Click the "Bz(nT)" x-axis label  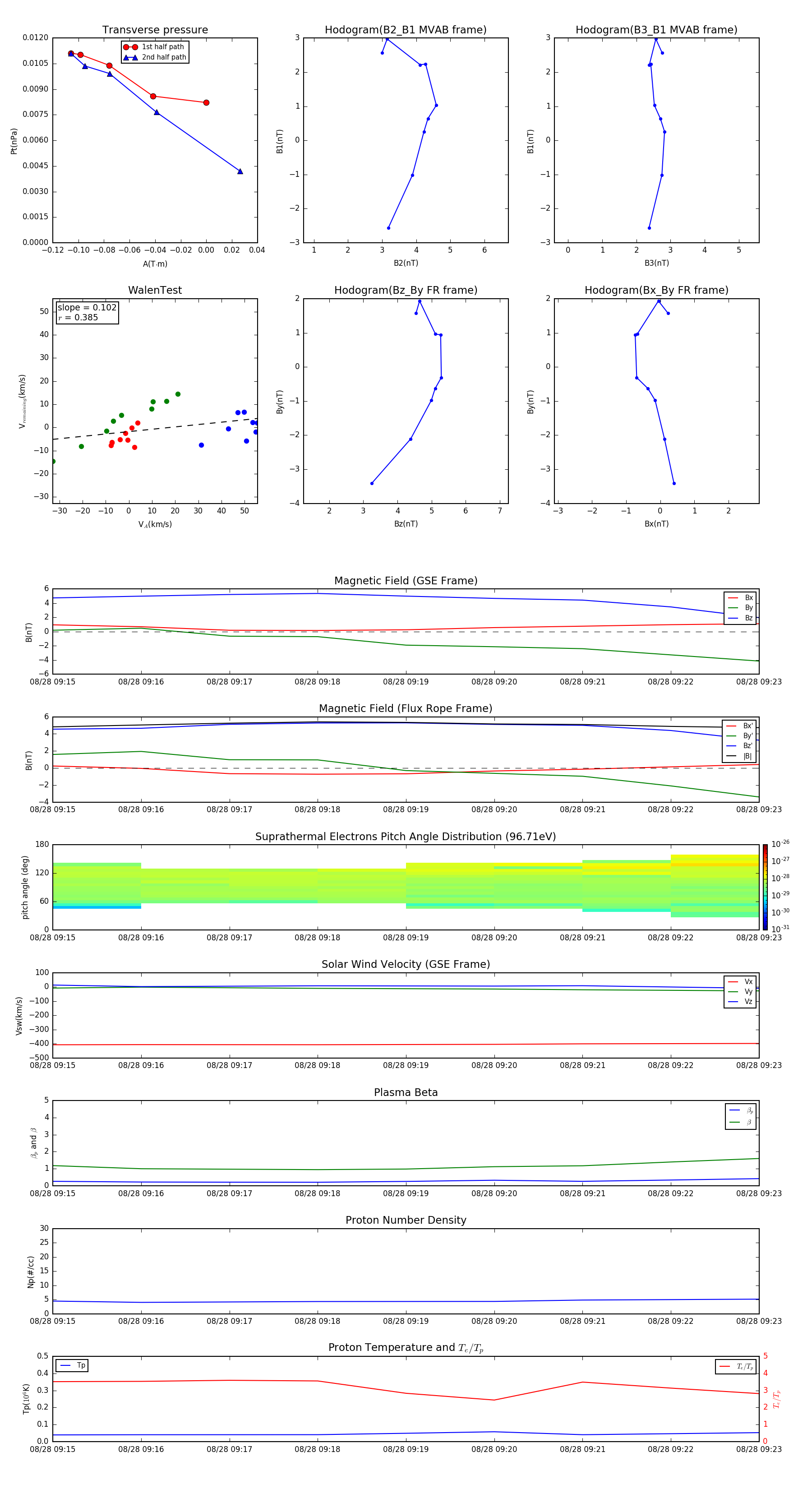406,524
